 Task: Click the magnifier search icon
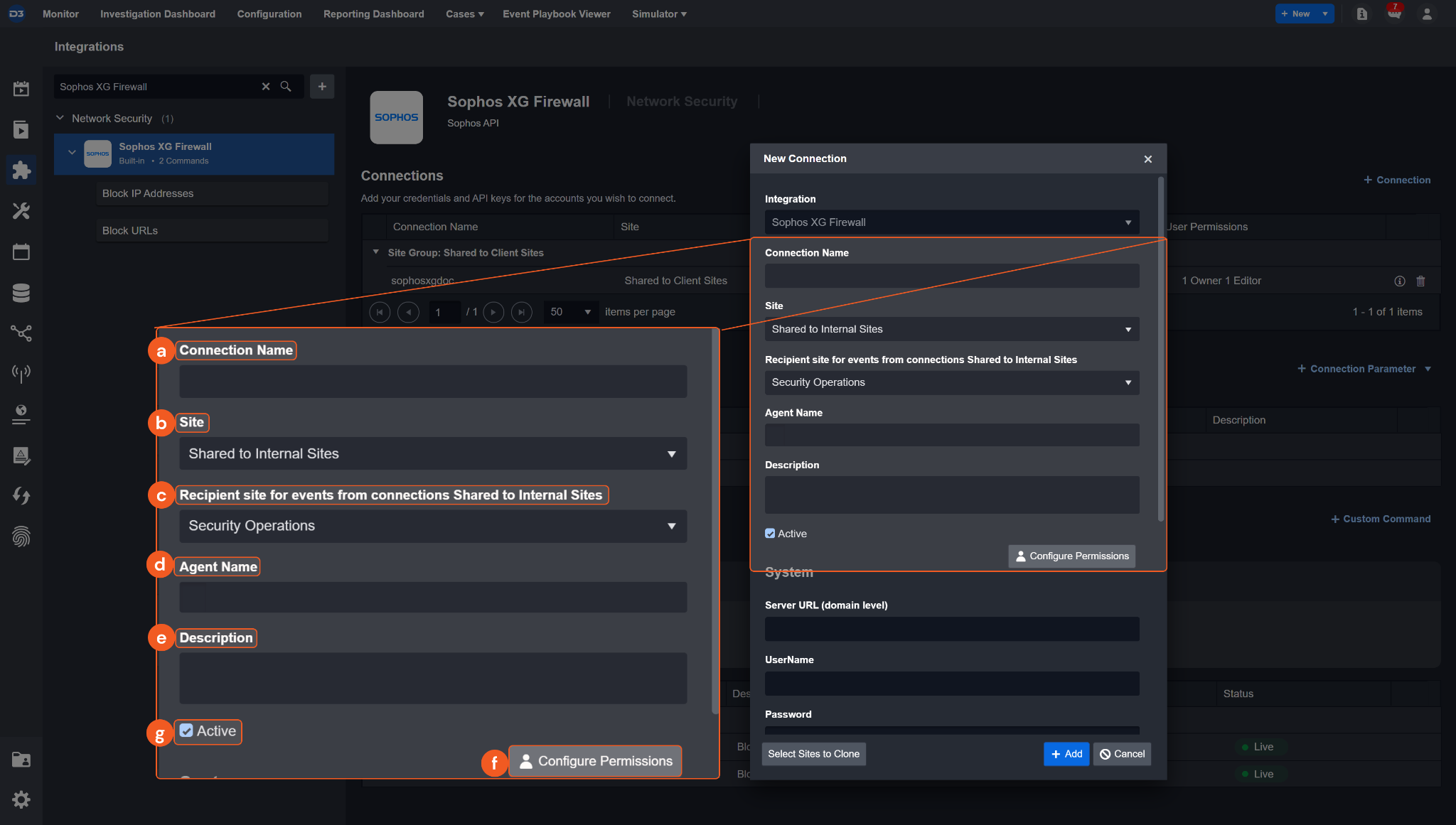pyautogui.click(x=286, y=86)
